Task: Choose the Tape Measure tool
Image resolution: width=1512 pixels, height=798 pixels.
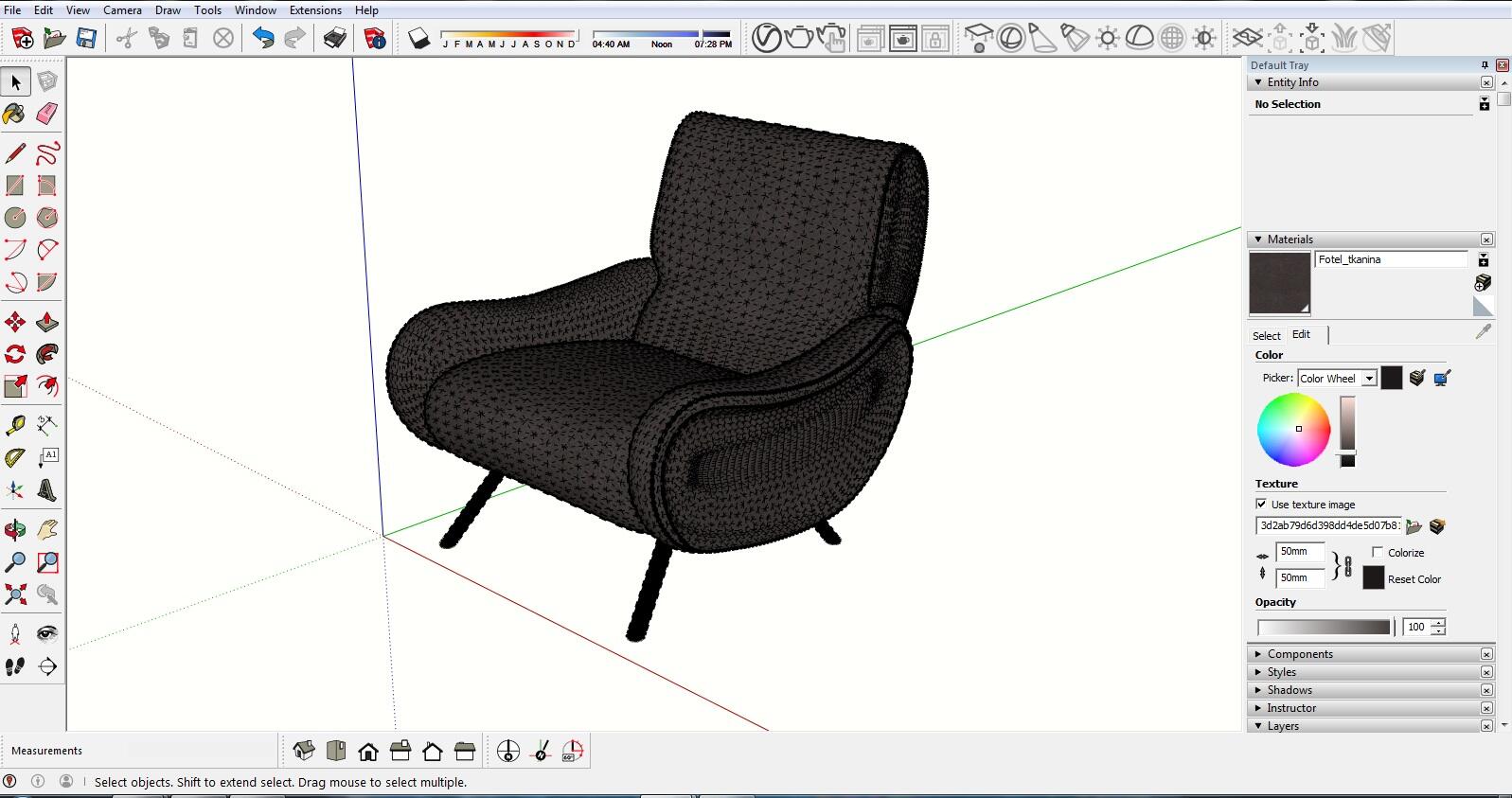Action: point(15,425)
